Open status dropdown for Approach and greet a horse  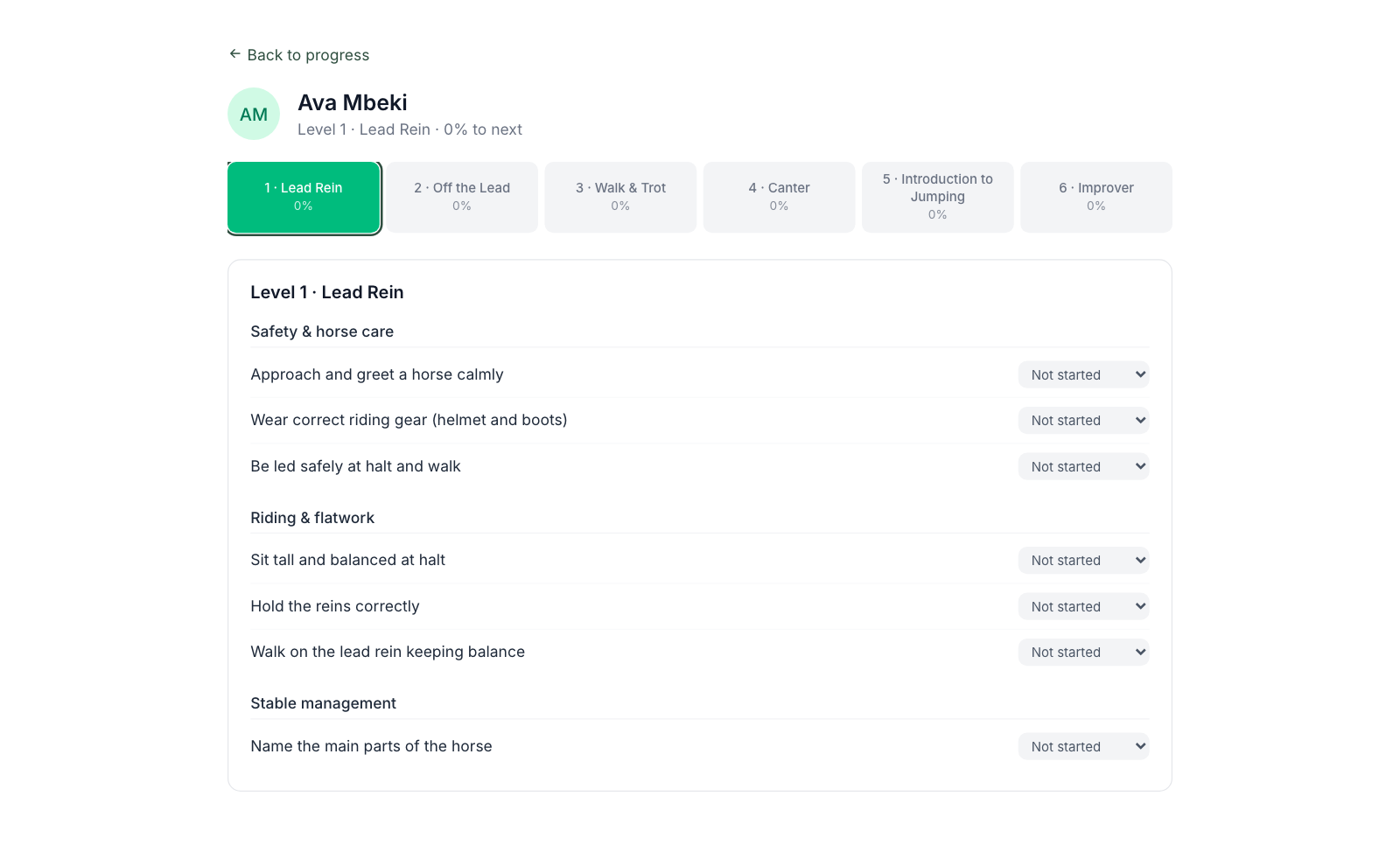pyautogui.click(x=1083, y=374)
